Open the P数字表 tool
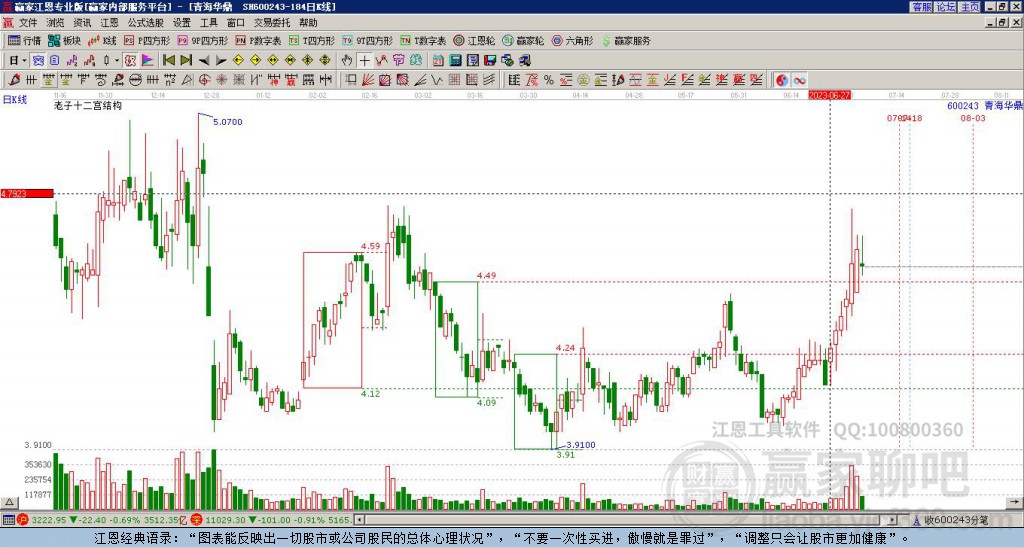 click(259, 40)
